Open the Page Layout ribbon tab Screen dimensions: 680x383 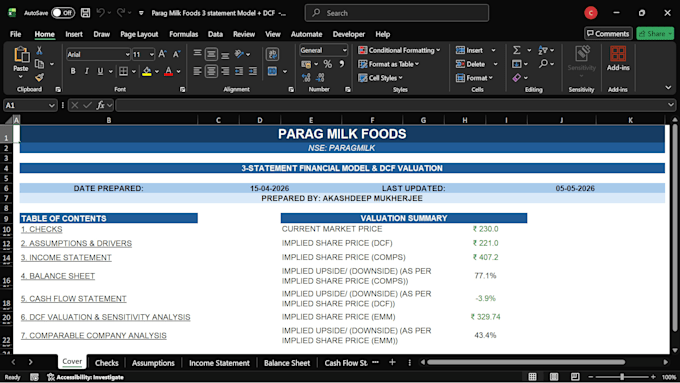[x=139, y=34]
